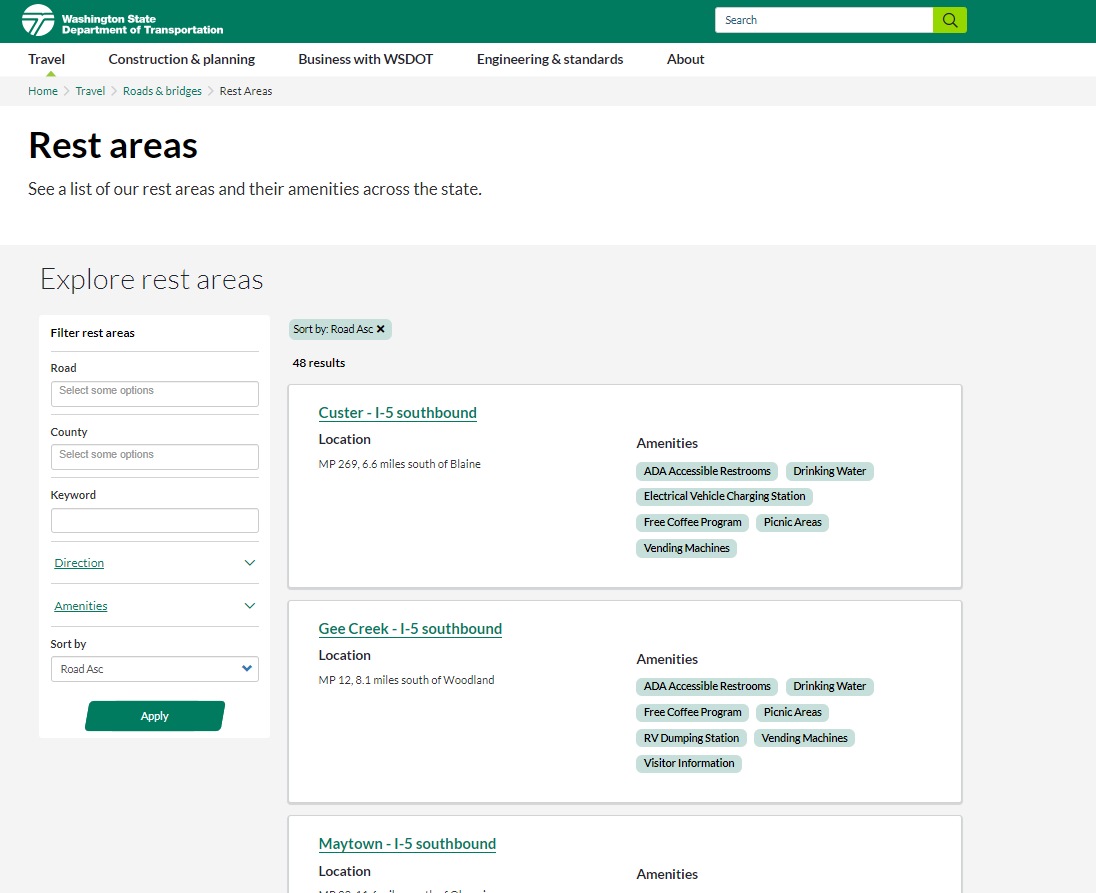This screenshot has width=1096, height=893.
Task: Open the Custer - I-5 southbound link
Action: (397, 413)
